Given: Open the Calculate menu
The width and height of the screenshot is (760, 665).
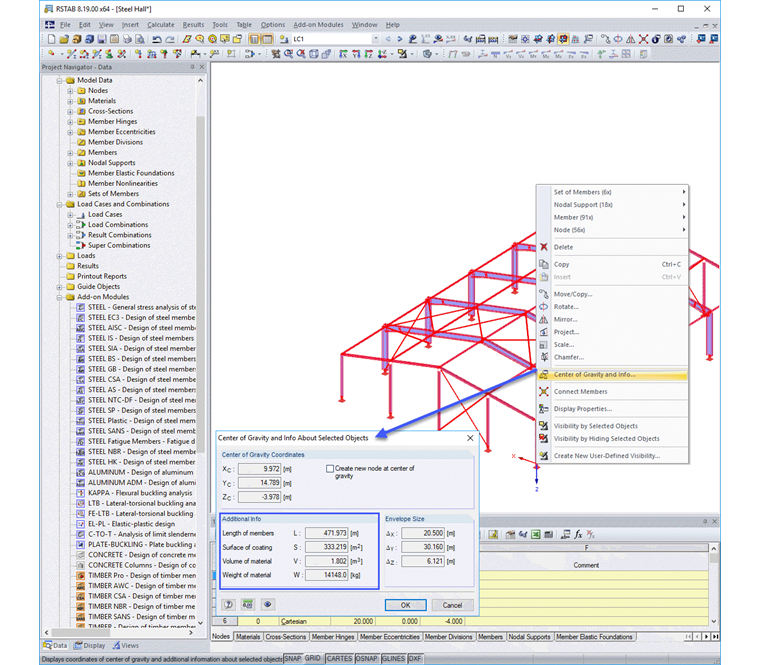Looking at the screenshot, I should pos(160,25).
